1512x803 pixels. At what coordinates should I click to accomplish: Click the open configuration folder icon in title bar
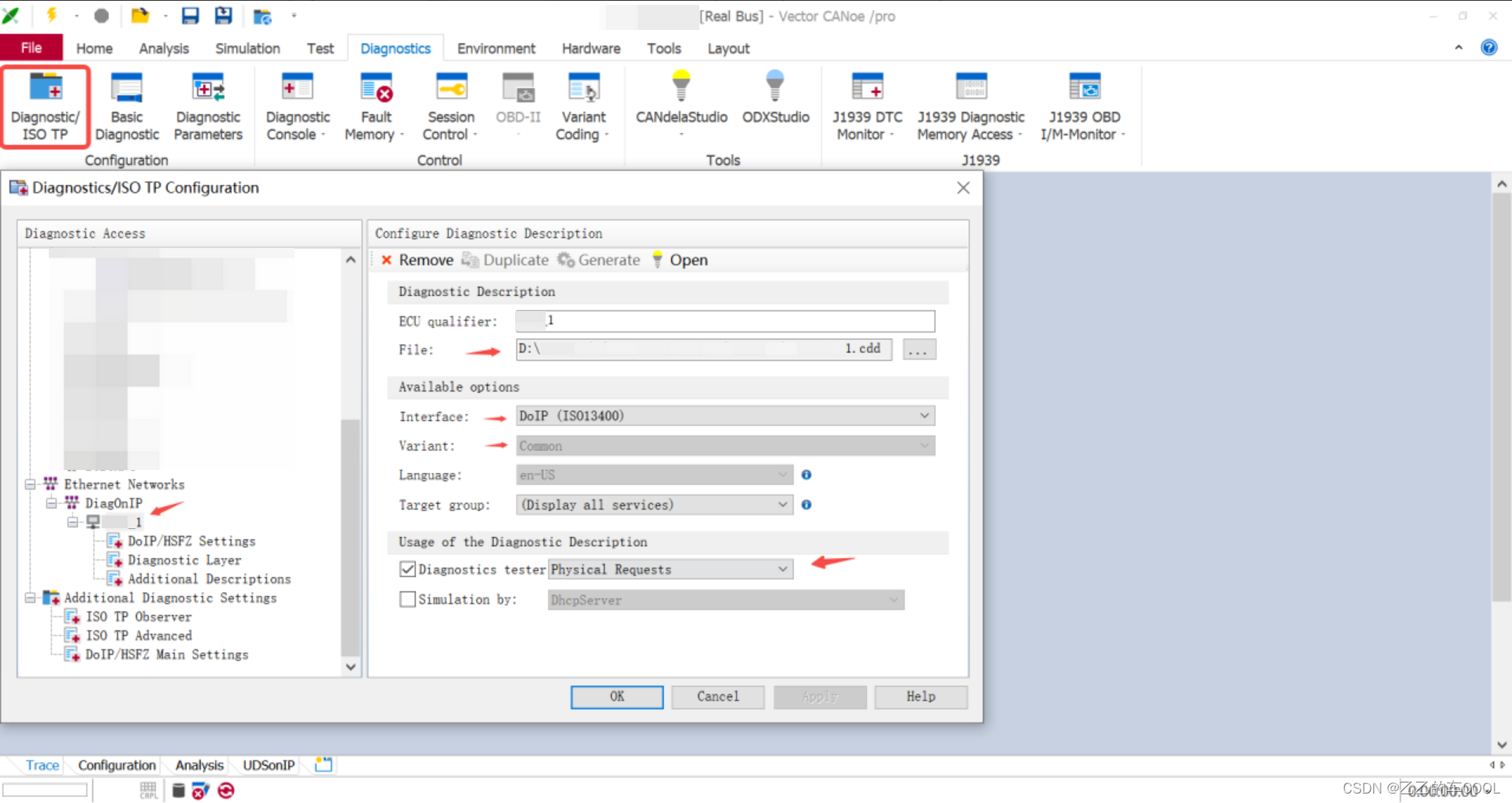click(x=140, y=15)
